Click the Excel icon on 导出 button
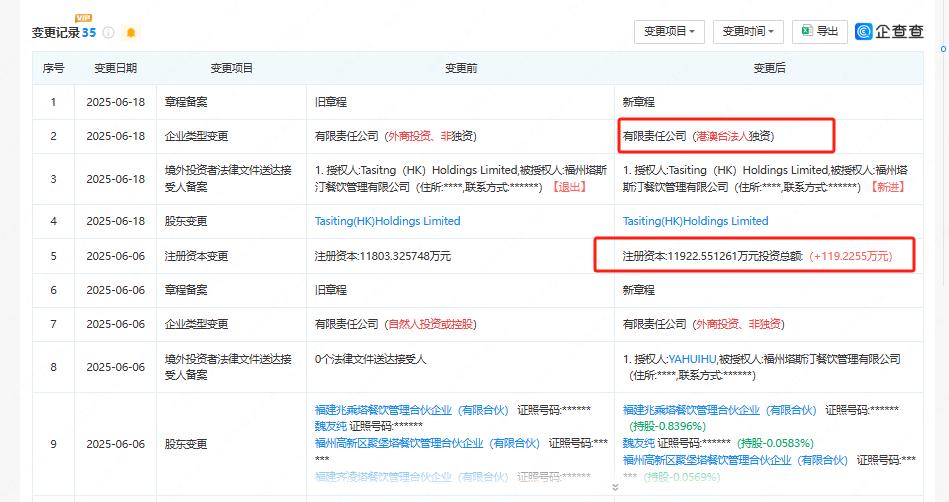The width and height of the screenshot is (949, 502). [x=807, y=31]
